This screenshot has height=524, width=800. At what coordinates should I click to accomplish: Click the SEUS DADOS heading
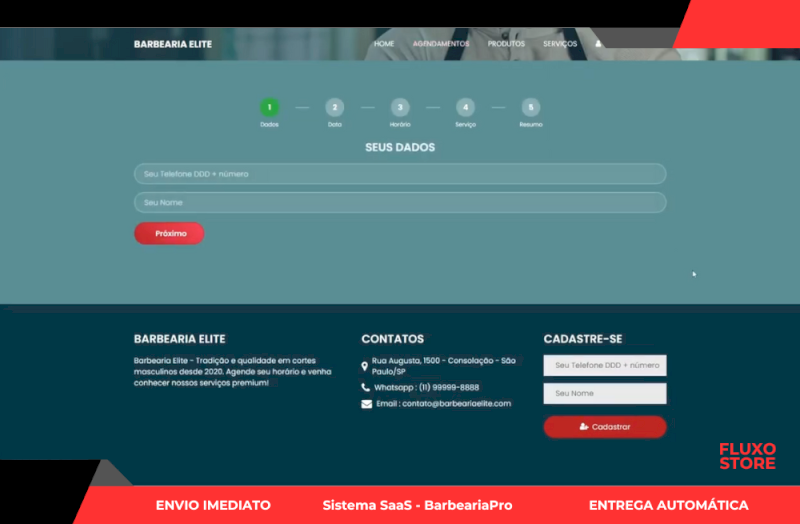[x=400, y=147]
